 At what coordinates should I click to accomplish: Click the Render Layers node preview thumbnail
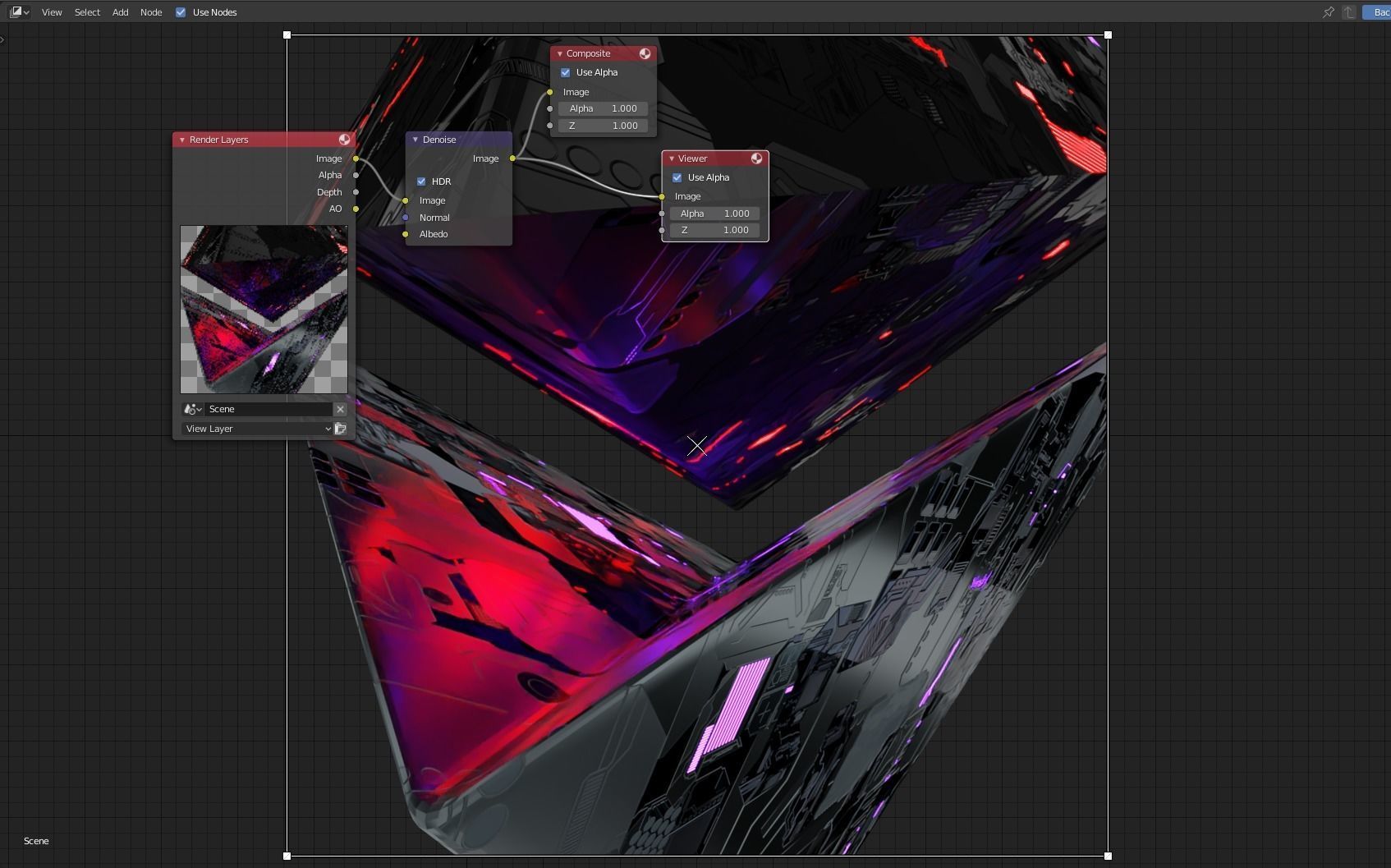coord(264,310)
